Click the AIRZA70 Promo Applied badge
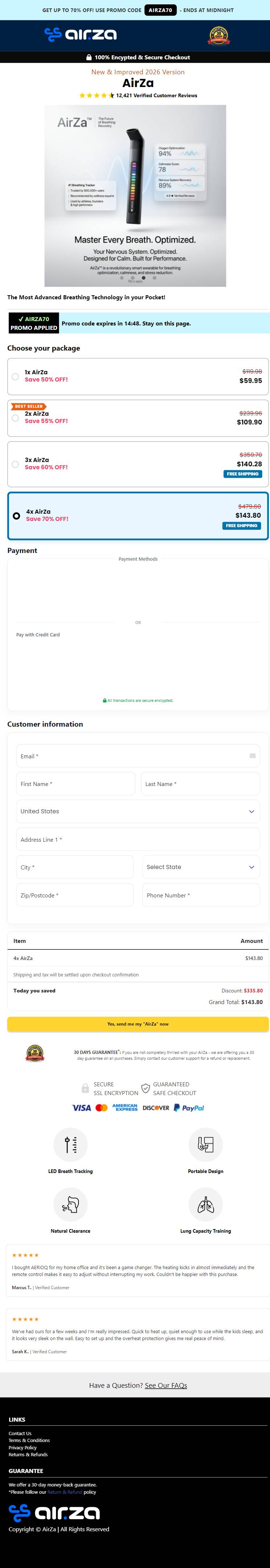Screen dimensions: 270x1568 tap(33, 323)
